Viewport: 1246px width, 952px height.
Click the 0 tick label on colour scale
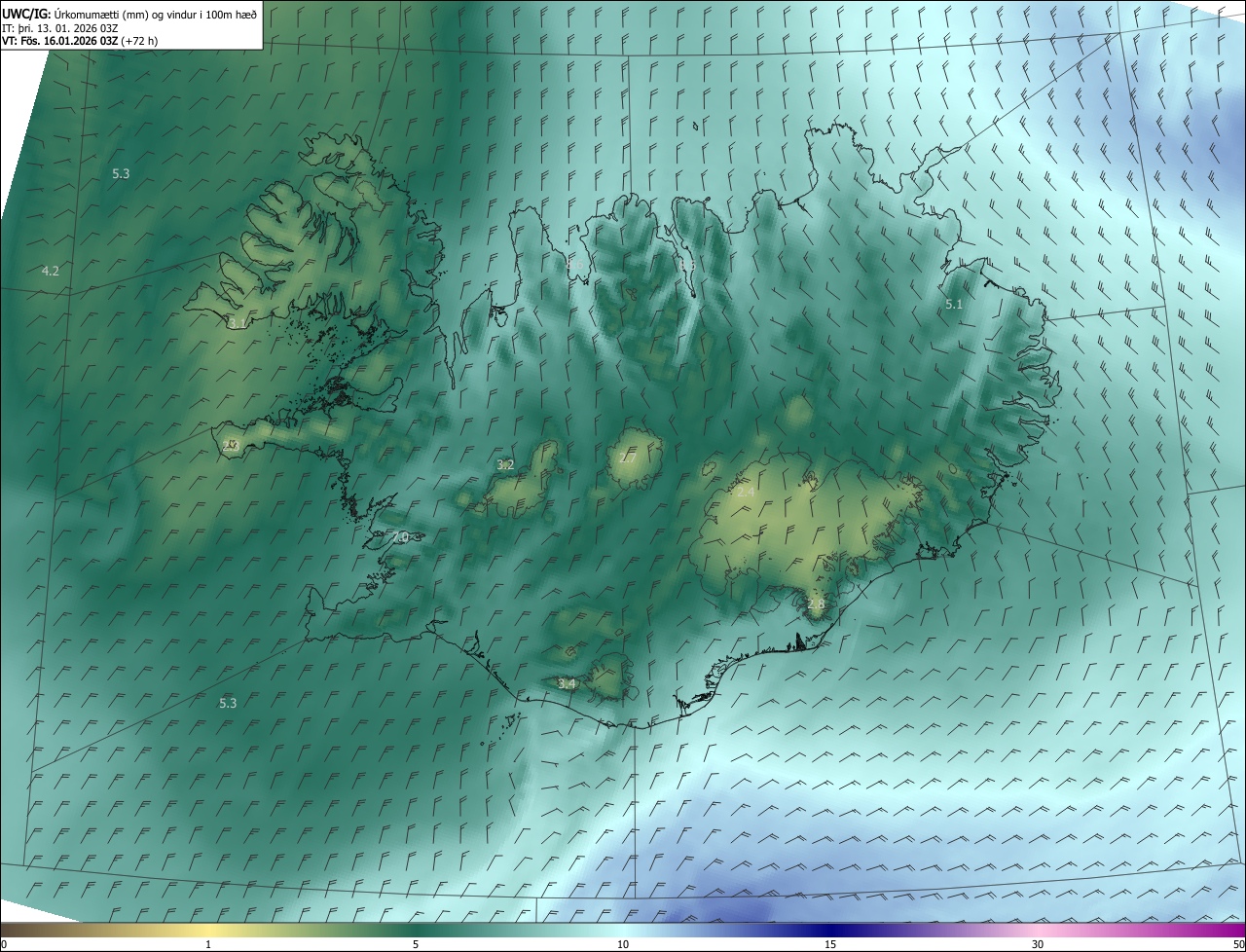[4, 944]
